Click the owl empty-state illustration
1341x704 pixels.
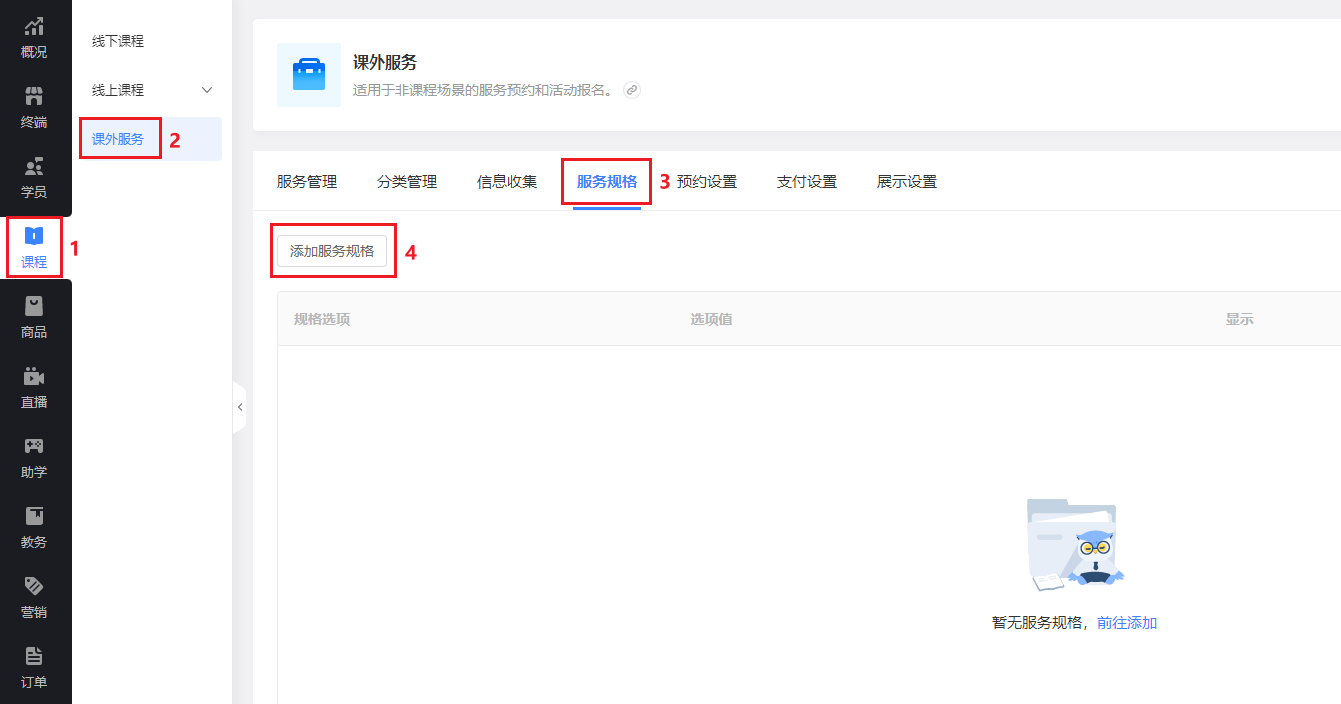1075,544
